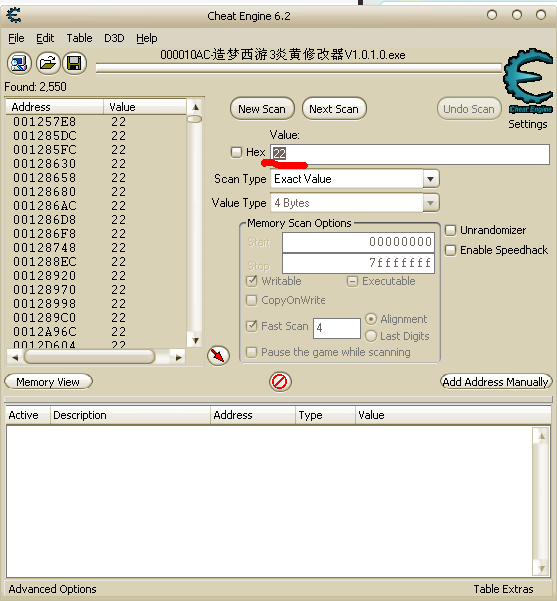The image size is (557, 601).
Task: Check Pause the game while scanning
Action: tap(251, 352)
